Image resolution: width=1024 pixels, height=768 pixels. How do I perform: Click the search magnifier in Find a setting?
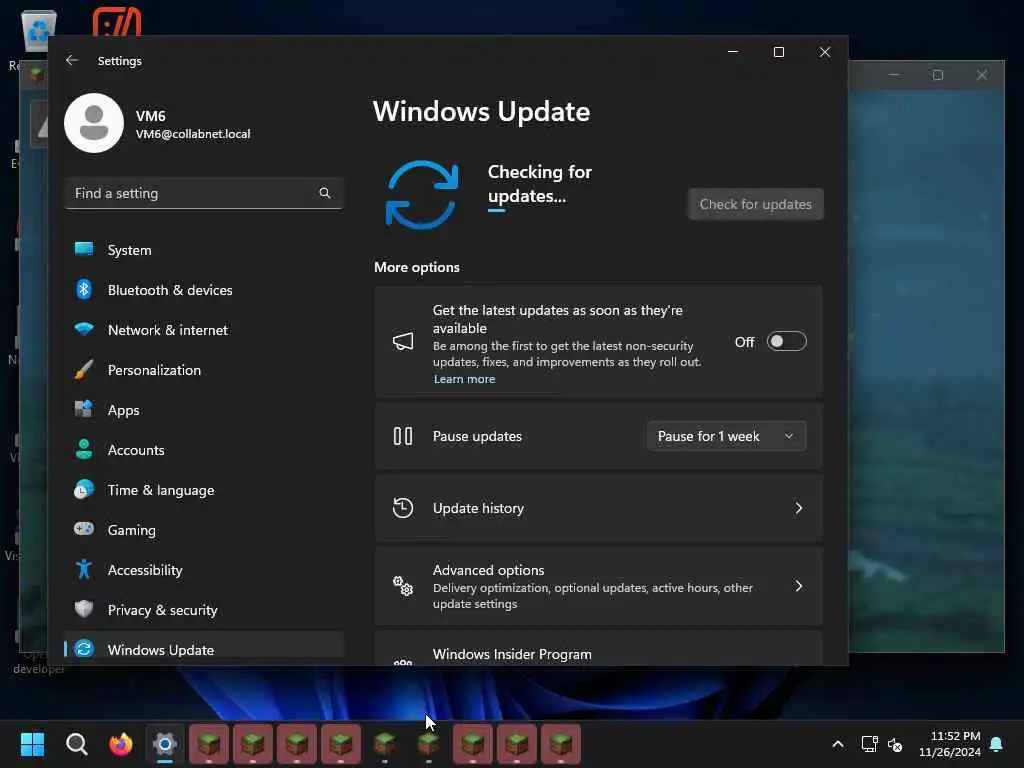tap(325, 193)
